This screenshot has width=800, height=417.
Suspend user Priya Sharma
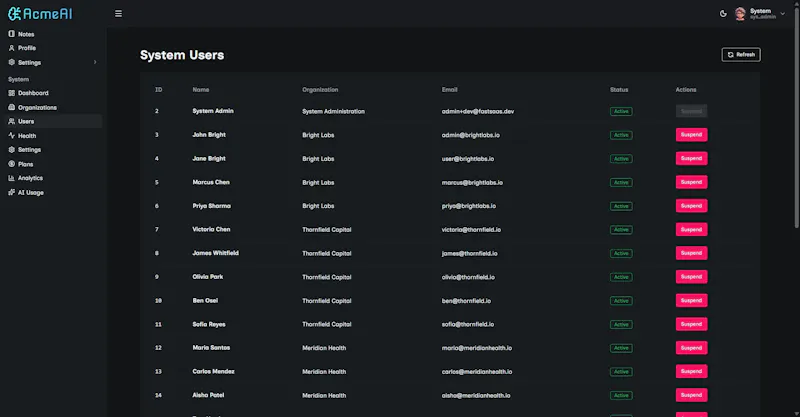point(691,206)
